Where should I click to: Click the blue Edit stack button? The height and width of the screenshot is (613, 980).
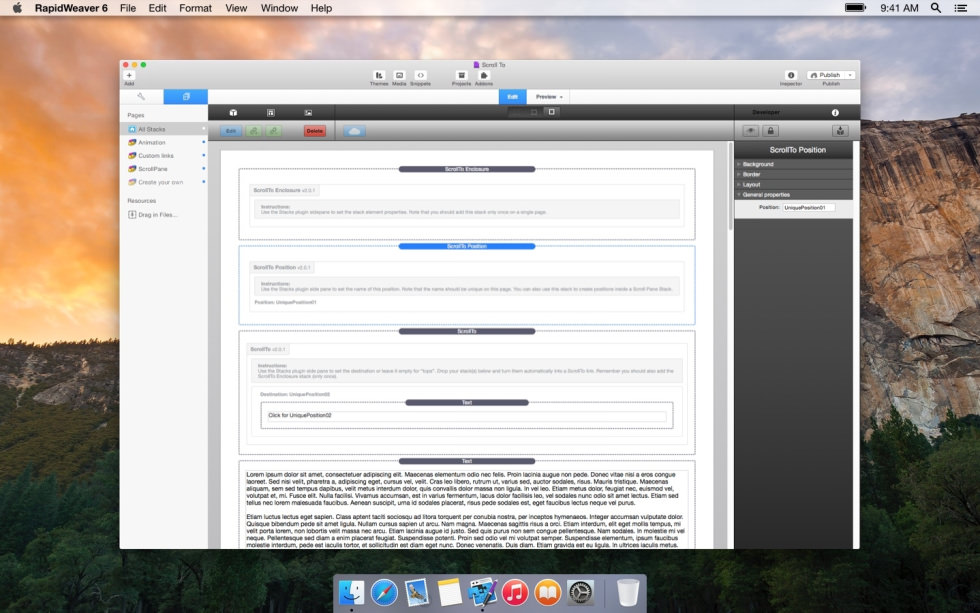tap(231, 131)
